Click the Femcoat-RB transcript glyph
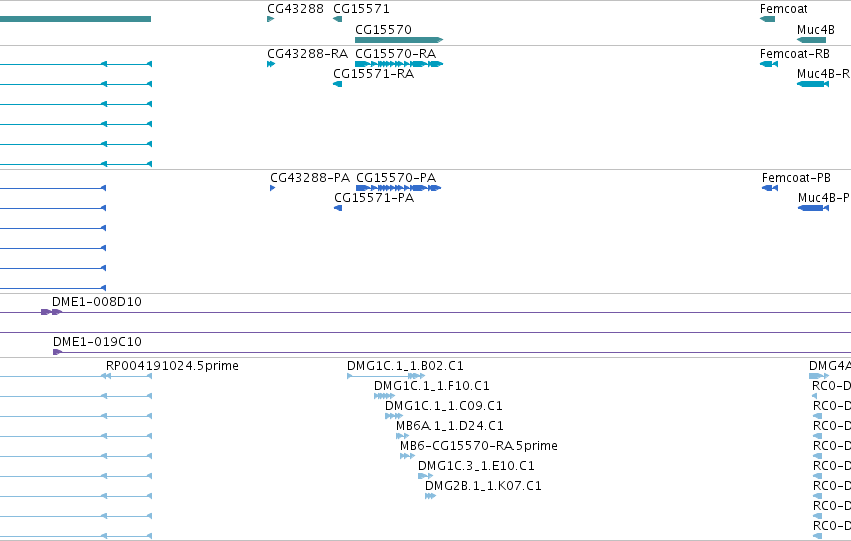Image resolution: width=851 pixels, height=541 pixels. [769, 64]
